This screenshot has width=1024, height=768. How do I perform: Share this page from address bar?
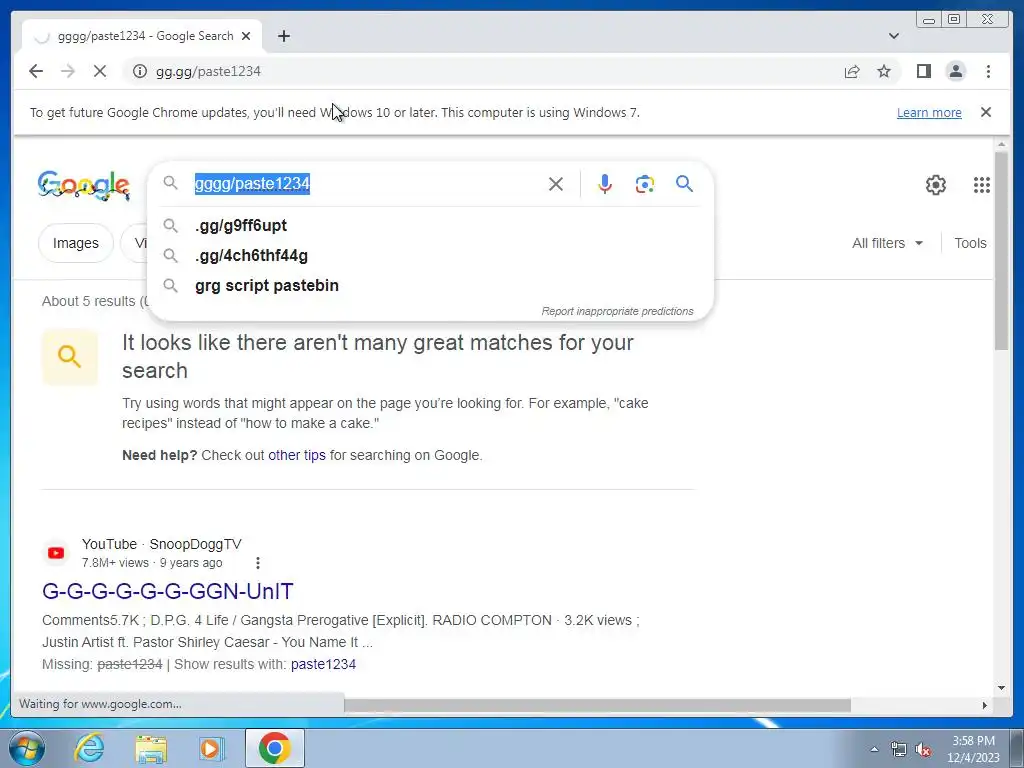[852, 71]
